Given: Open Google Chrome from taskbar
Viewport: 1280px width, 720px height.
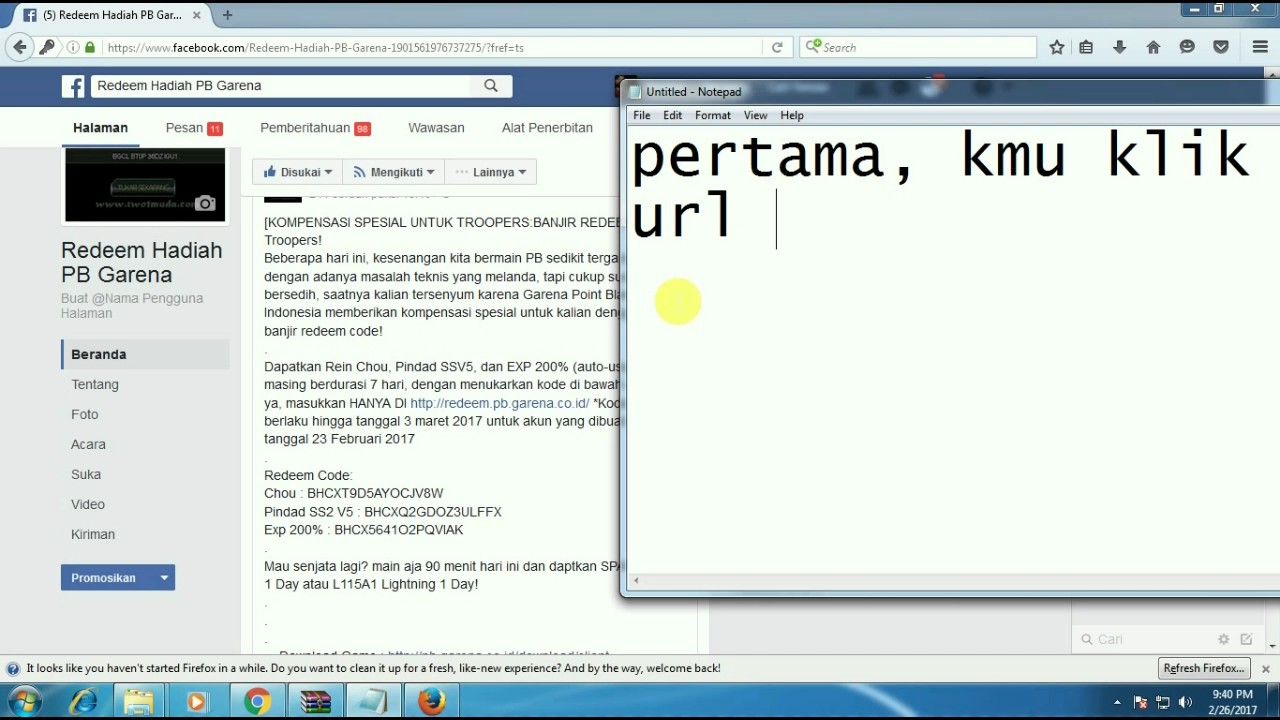Looking at the screenshot, I should pyautogui.click(x=256, y=702).
